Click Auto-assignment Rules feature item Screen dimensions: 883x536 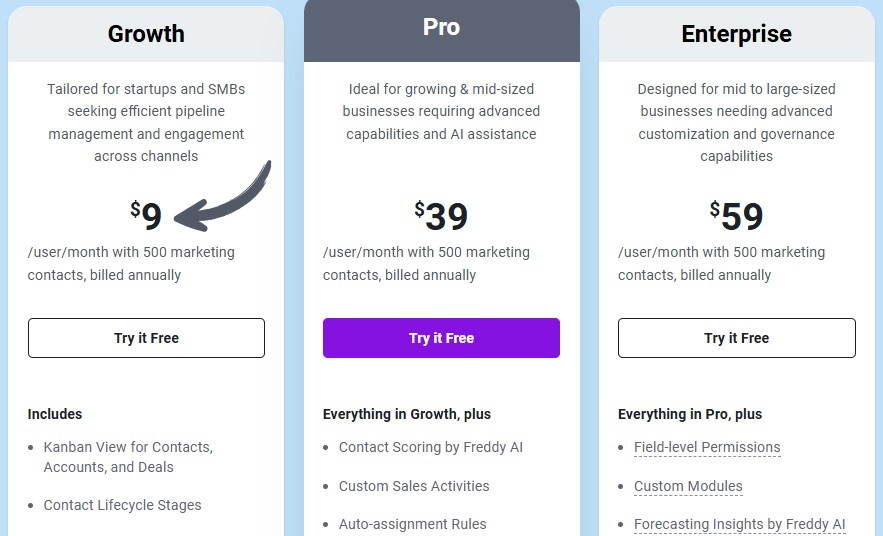click(412, 524)
